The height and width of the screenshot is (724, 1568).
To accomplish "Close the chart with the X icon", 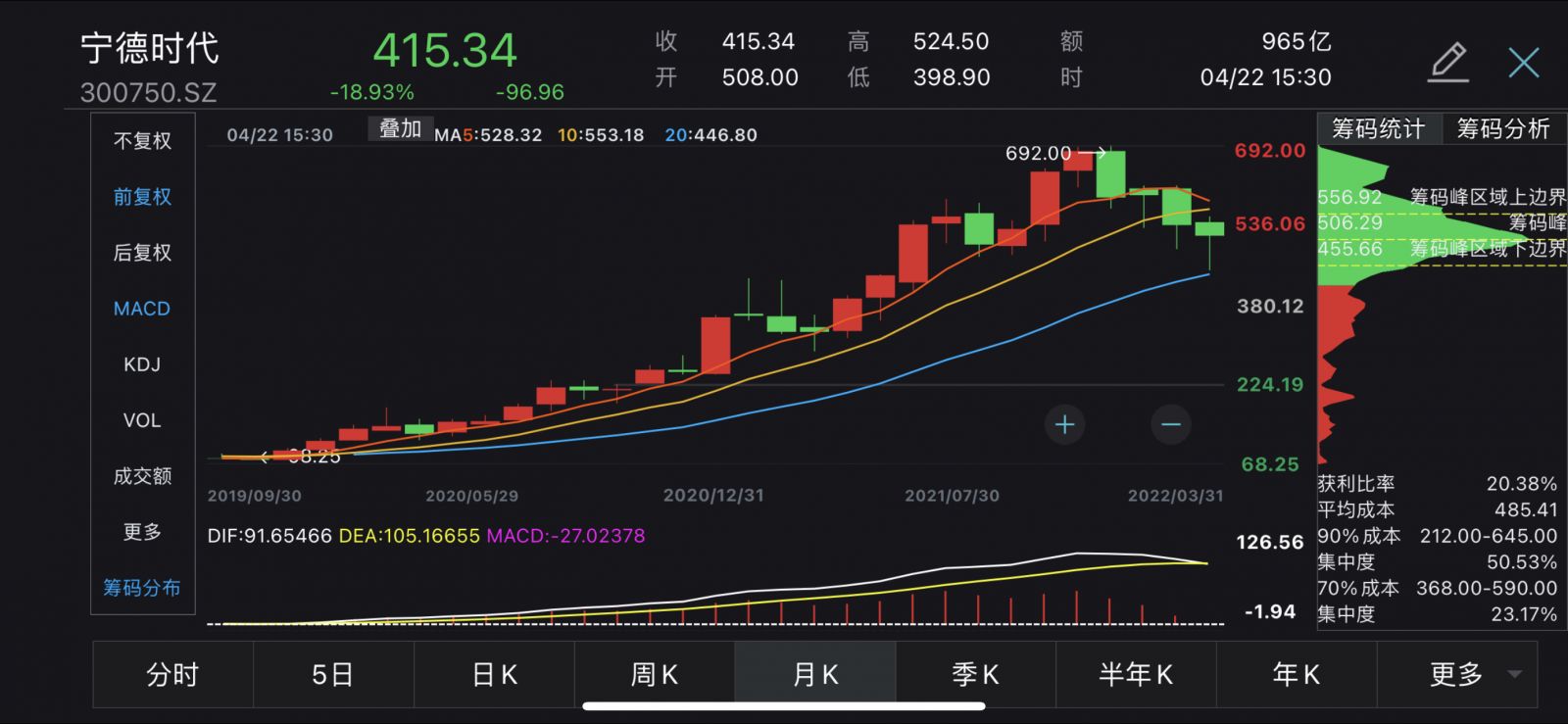I will [x=1524, y=63].
